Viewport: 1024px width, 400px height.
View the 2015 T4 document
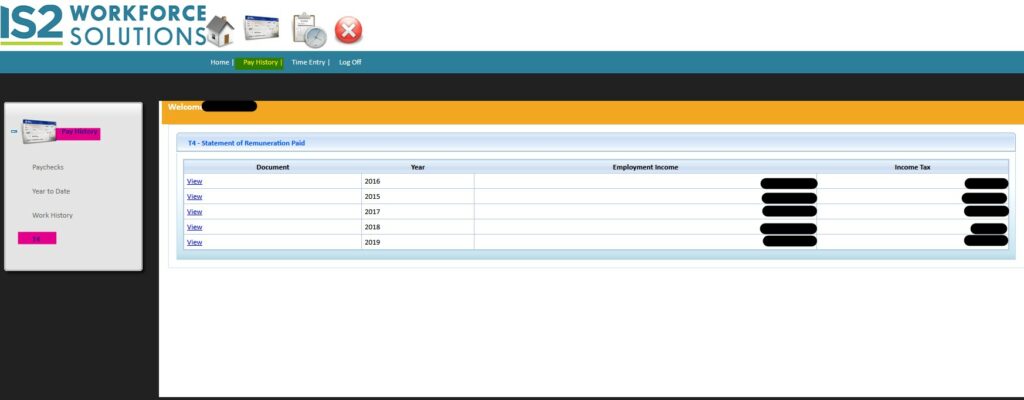[x=194, y=196]
